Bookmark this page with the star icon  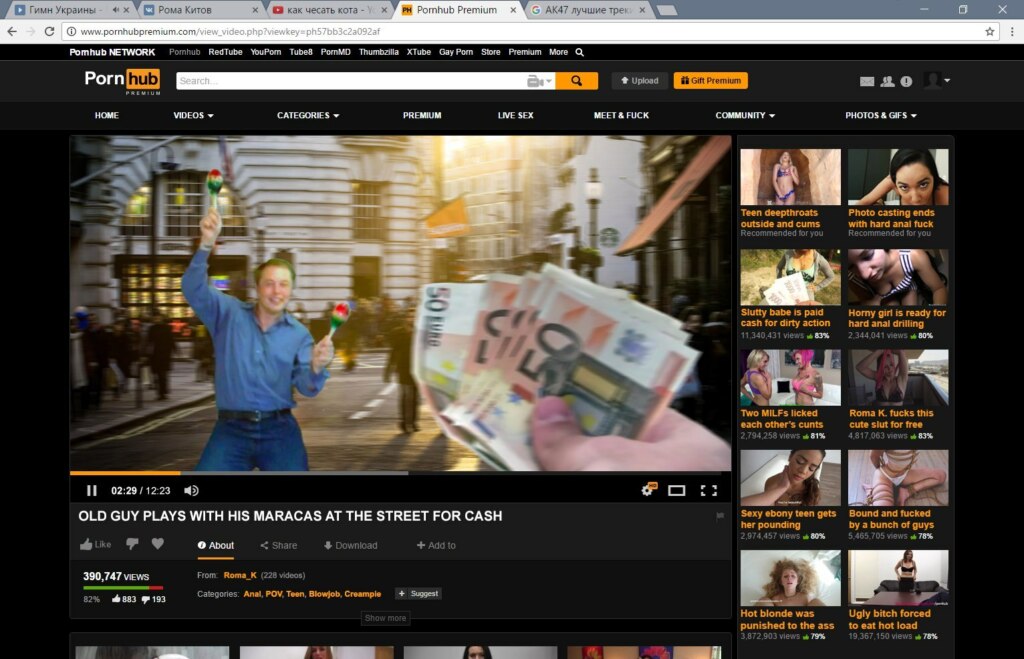(990, 31)
